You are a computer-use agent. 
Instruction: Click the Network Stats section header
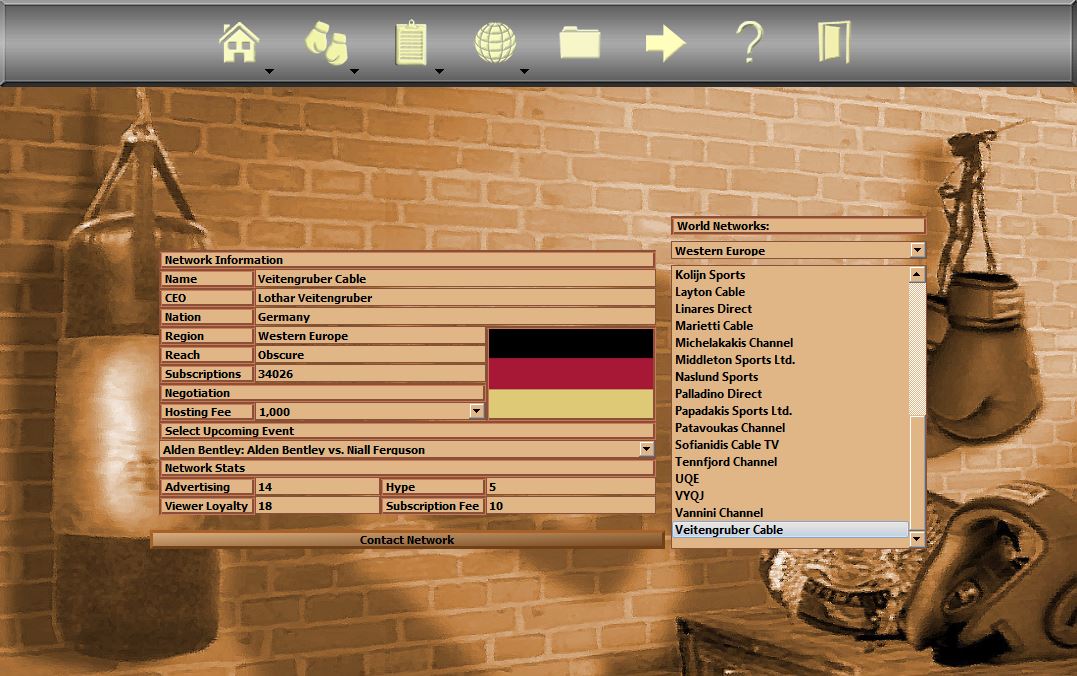pyautogui.click(x=407, y=468)
